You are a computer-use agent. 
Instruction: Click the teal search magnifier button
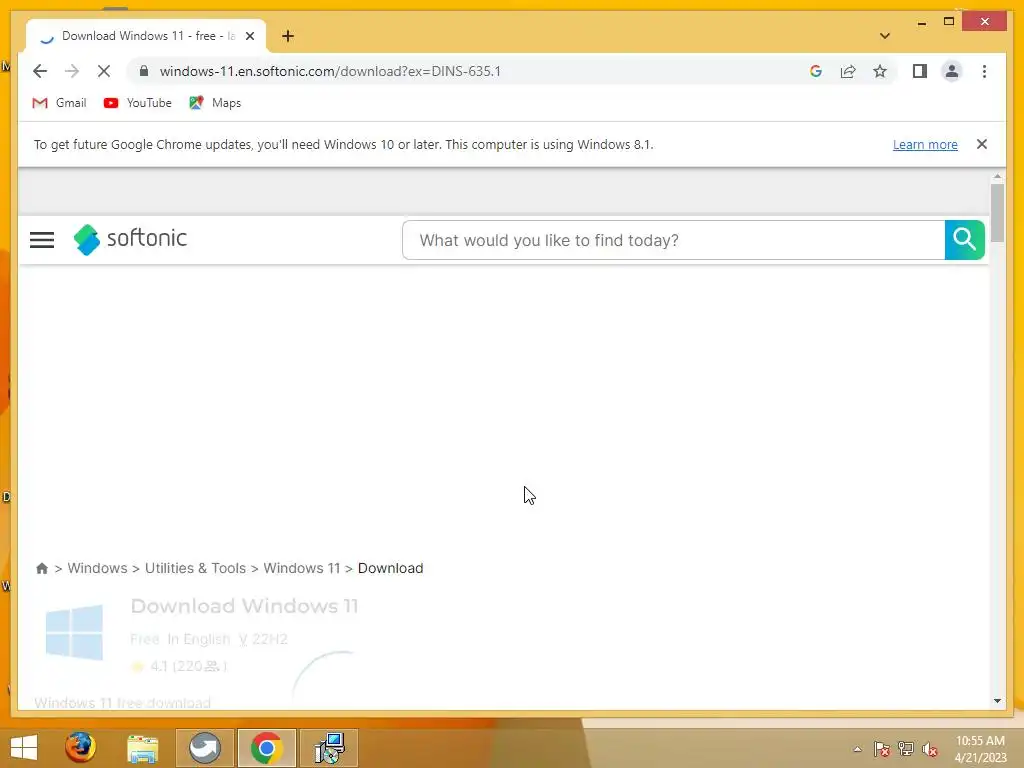click(x=965, y=240)
